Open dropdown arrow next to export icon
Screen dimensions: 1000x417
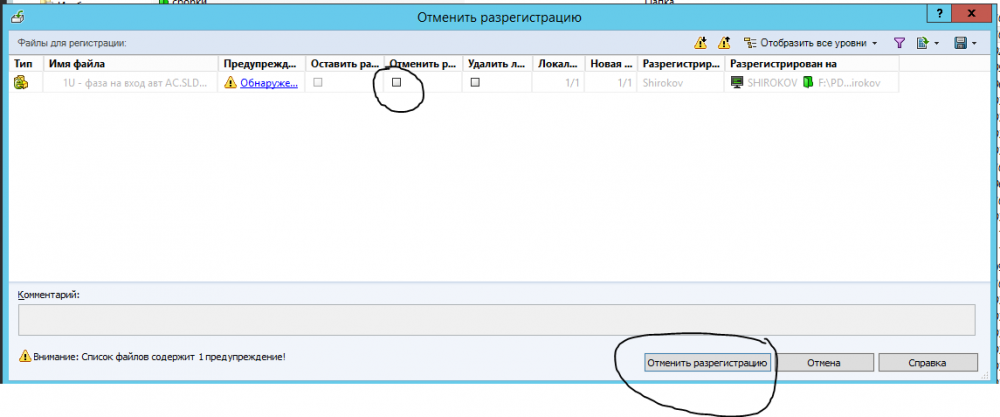click(x=936, y=43)
